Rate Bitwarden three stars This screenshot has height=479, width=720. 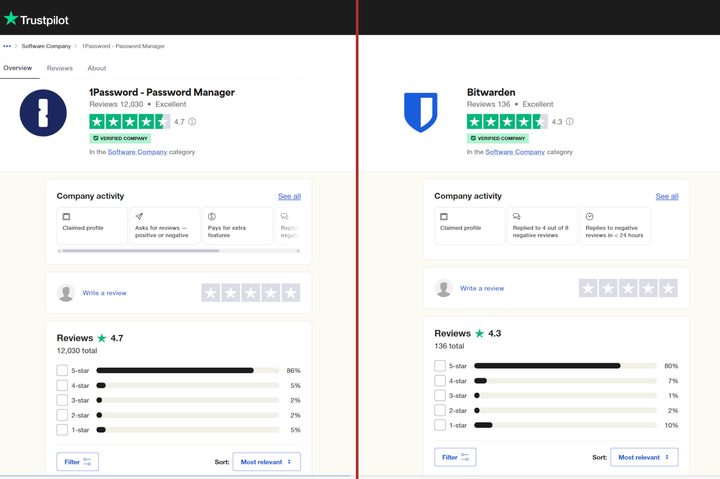628,288
